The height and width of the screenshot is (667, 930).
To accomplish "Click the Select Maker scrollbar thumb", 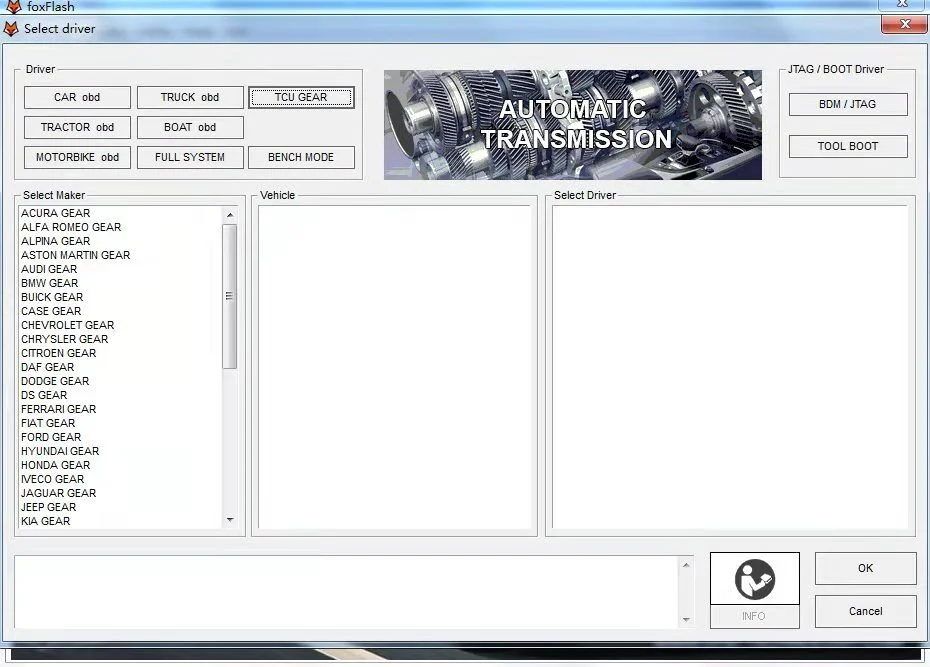I will 230,296.
